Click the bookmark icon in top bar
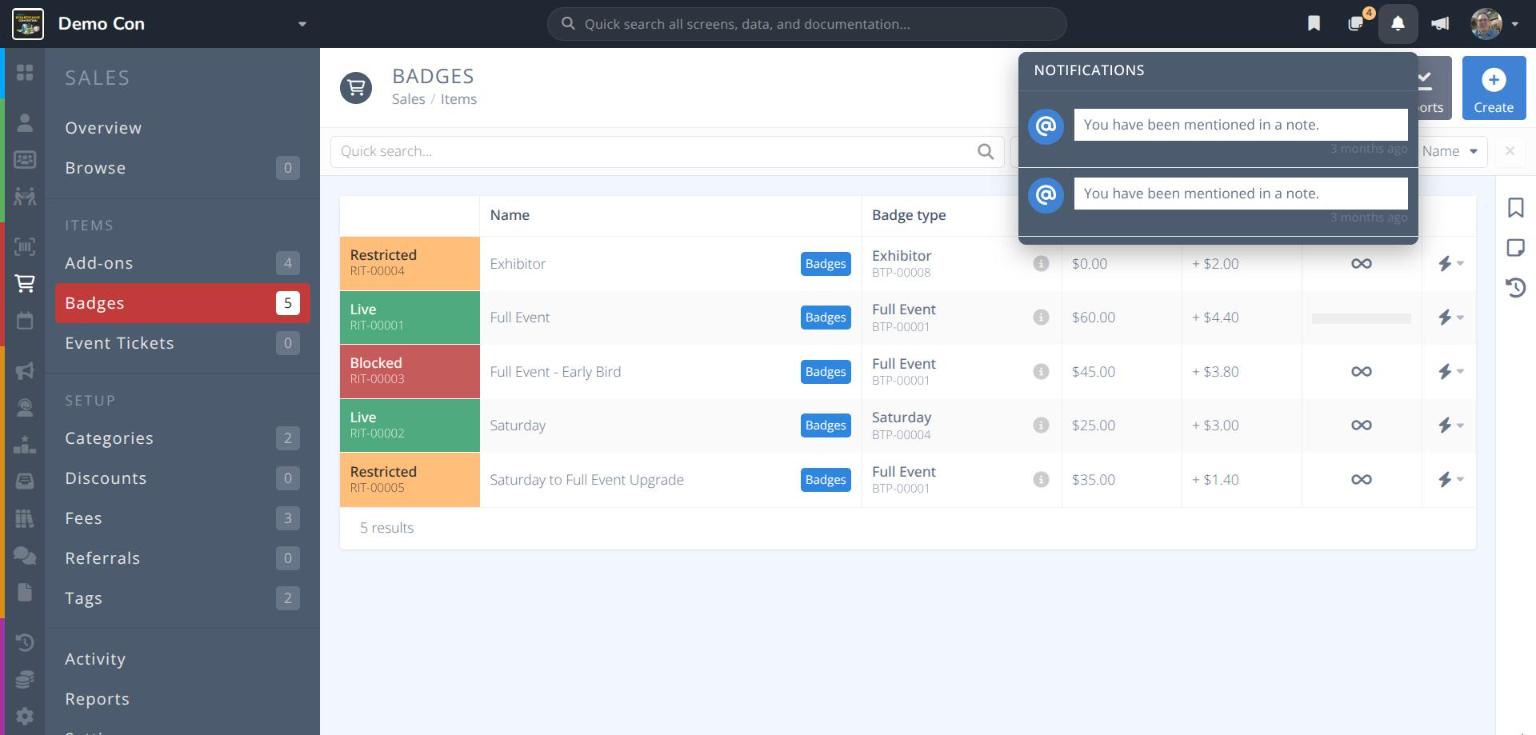The image size is (1536, 735). tap(1314, 23)
